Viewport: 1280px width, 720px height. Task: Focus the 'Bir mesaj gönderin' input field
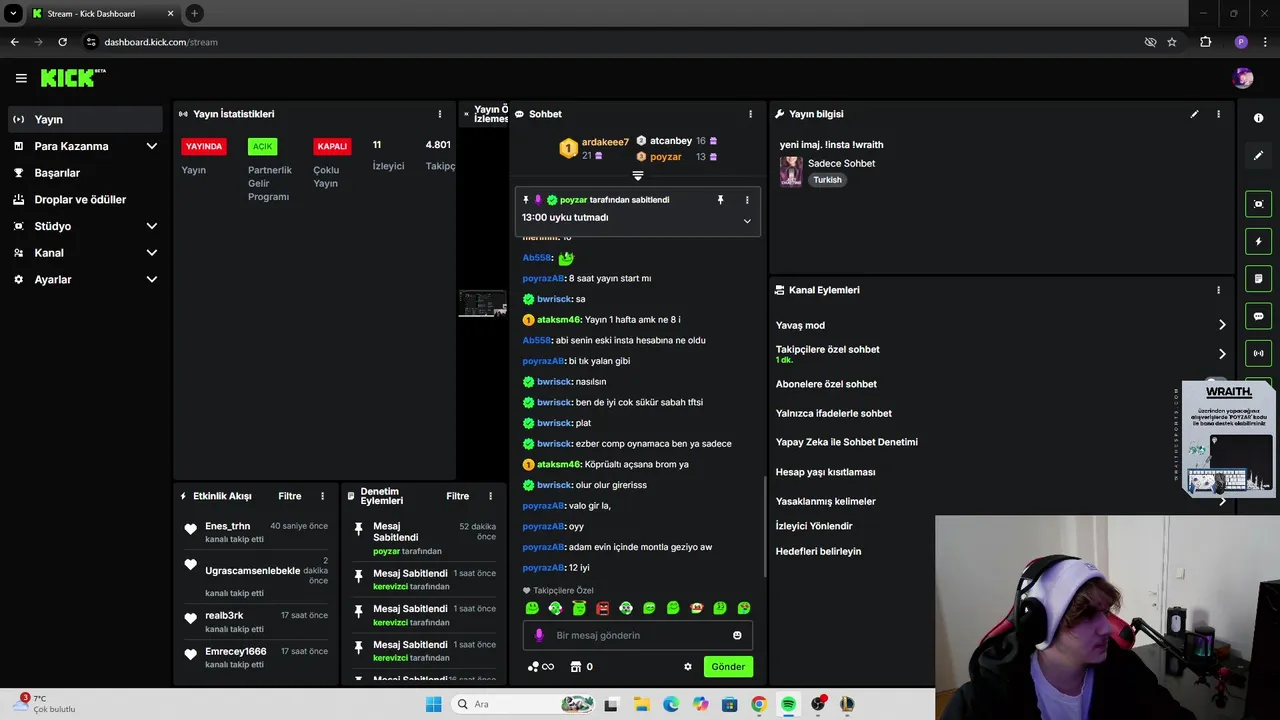click(637, 635)
